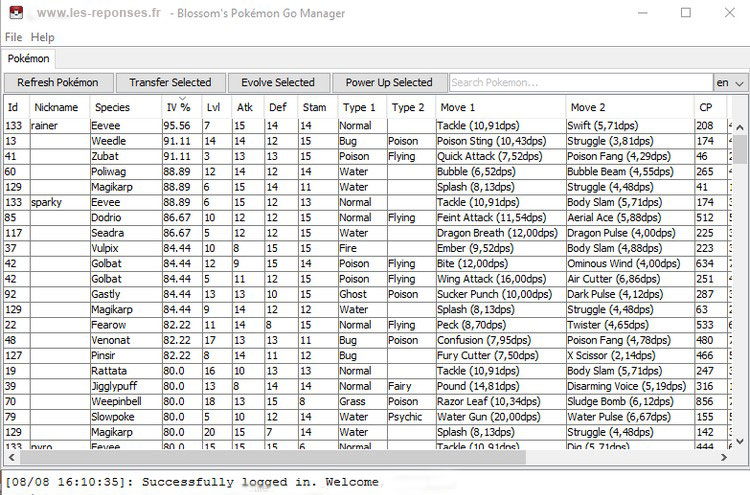Click 'Water Gun (20,00dps)' move cell

click(x=500, y=417)
